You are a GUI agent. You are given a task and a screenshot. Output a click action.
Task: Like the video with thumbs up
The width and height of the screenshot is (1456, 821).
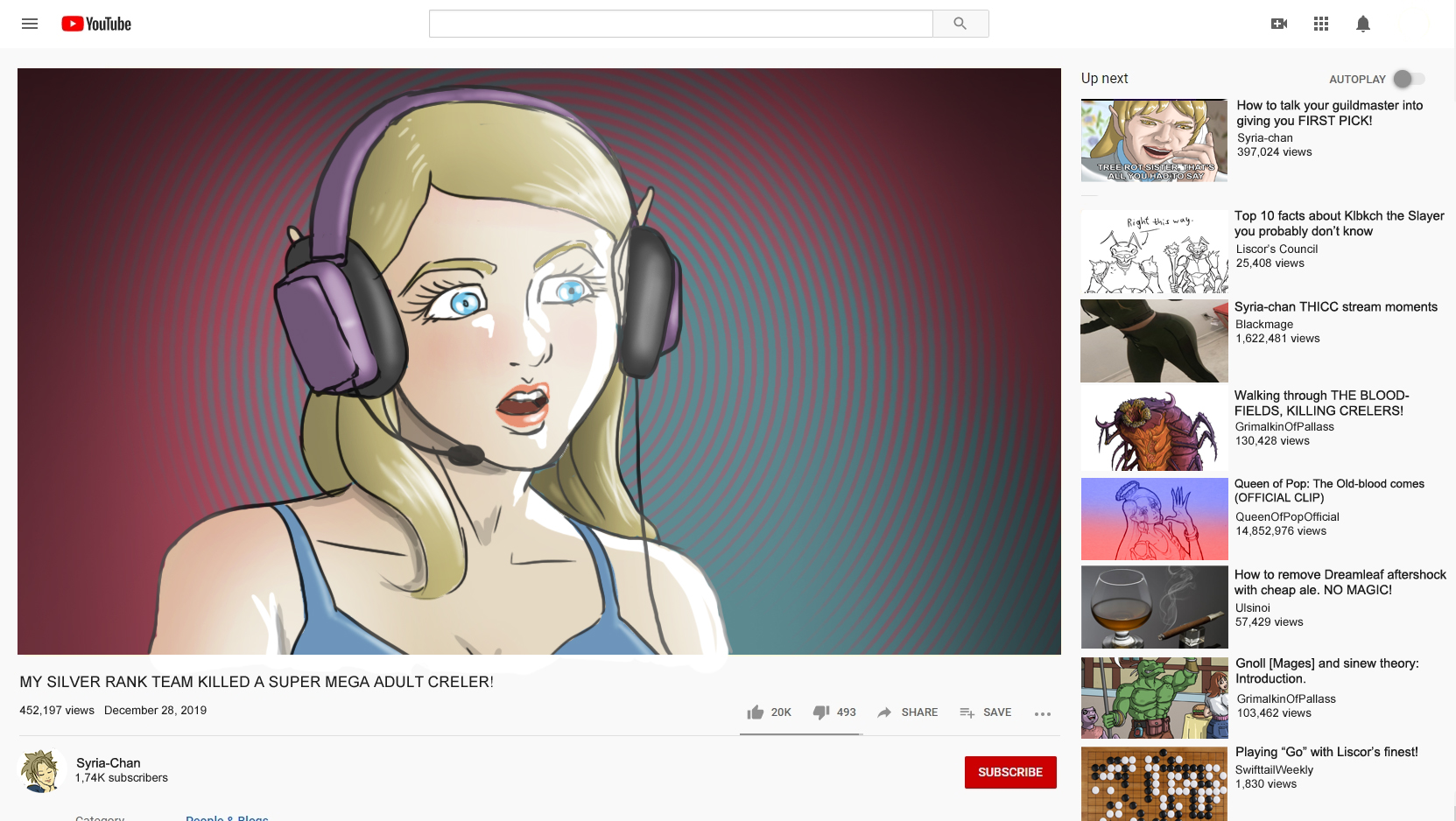pos(756,712)
